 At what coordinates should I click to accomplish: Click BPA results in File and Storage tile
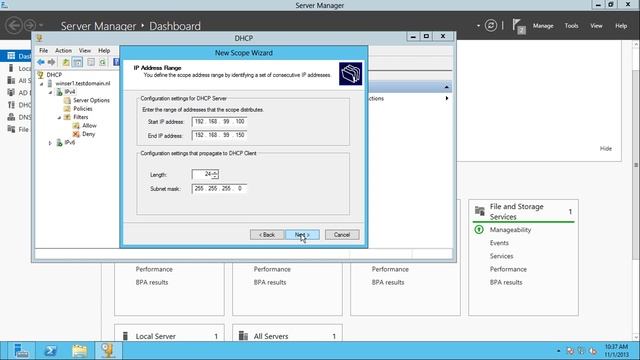(x=506, y=282)
